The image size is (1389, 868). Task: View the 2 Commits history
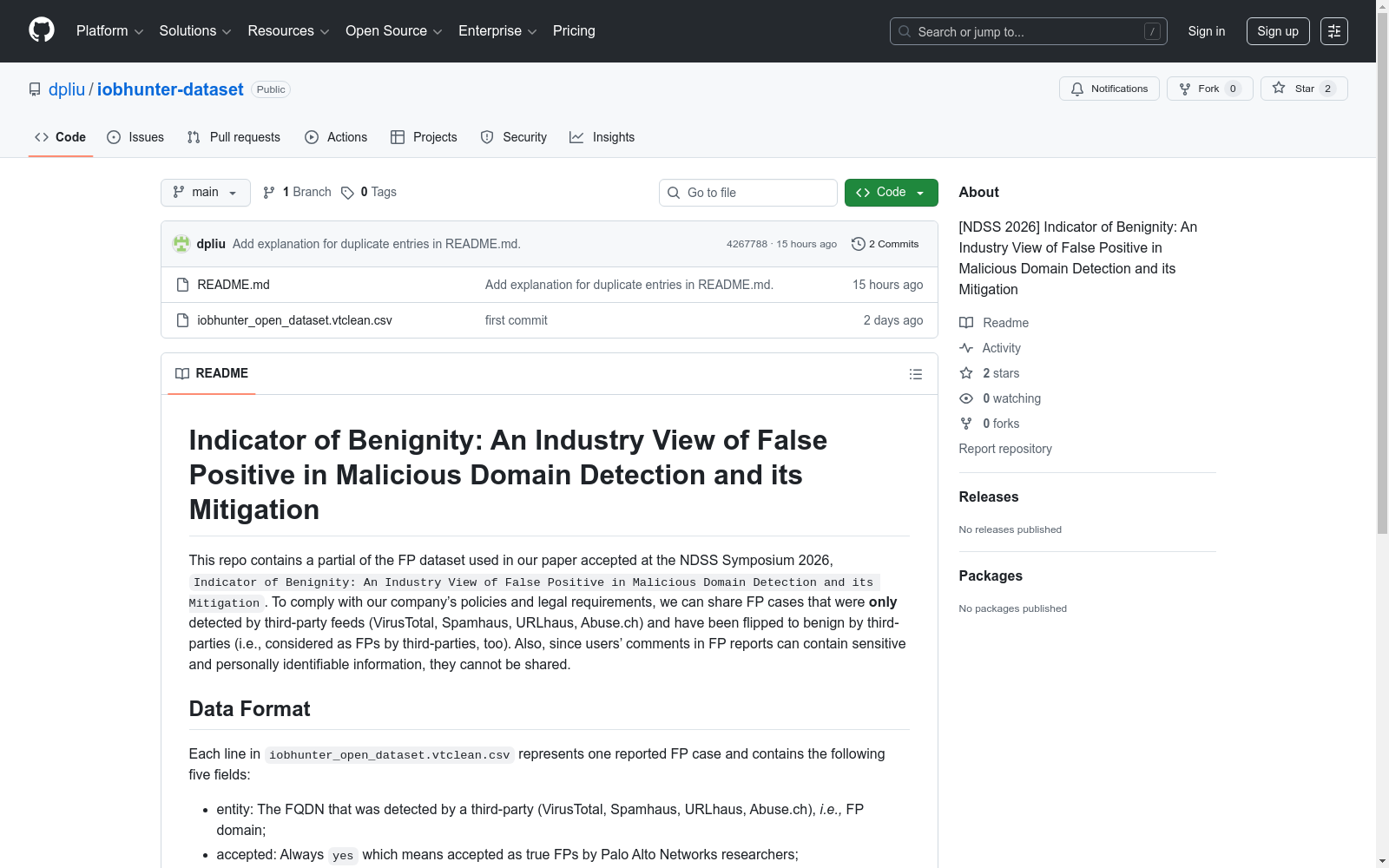pos(885,244)
